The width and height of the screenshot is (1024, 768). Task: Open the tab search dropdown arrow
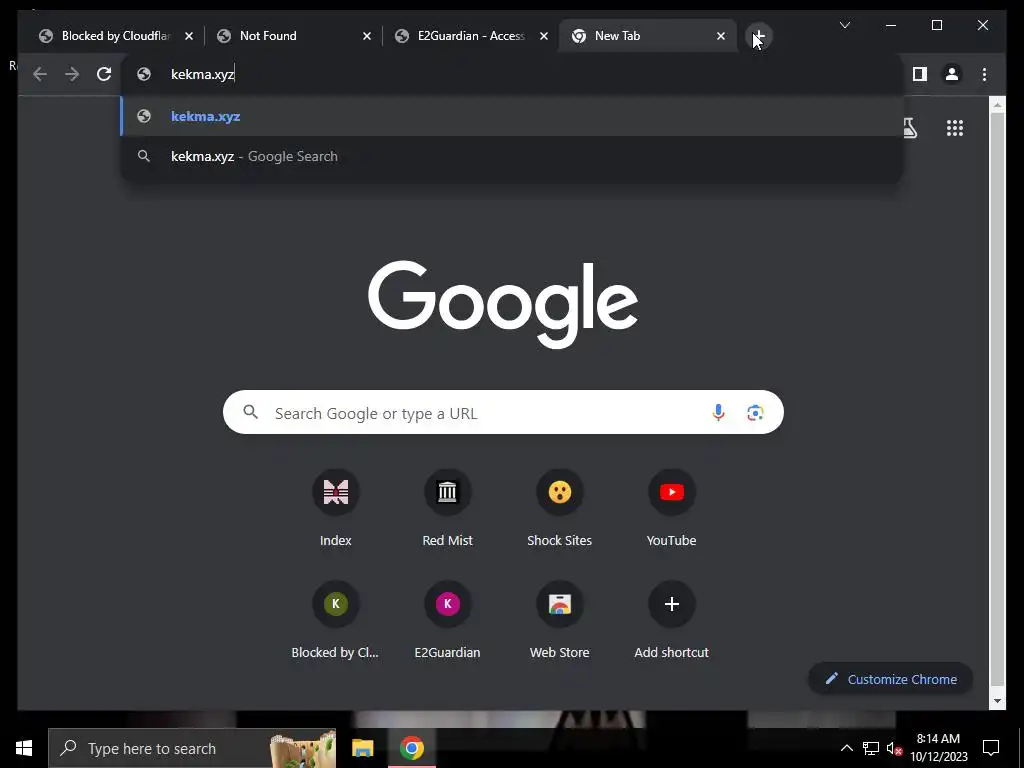844,25
